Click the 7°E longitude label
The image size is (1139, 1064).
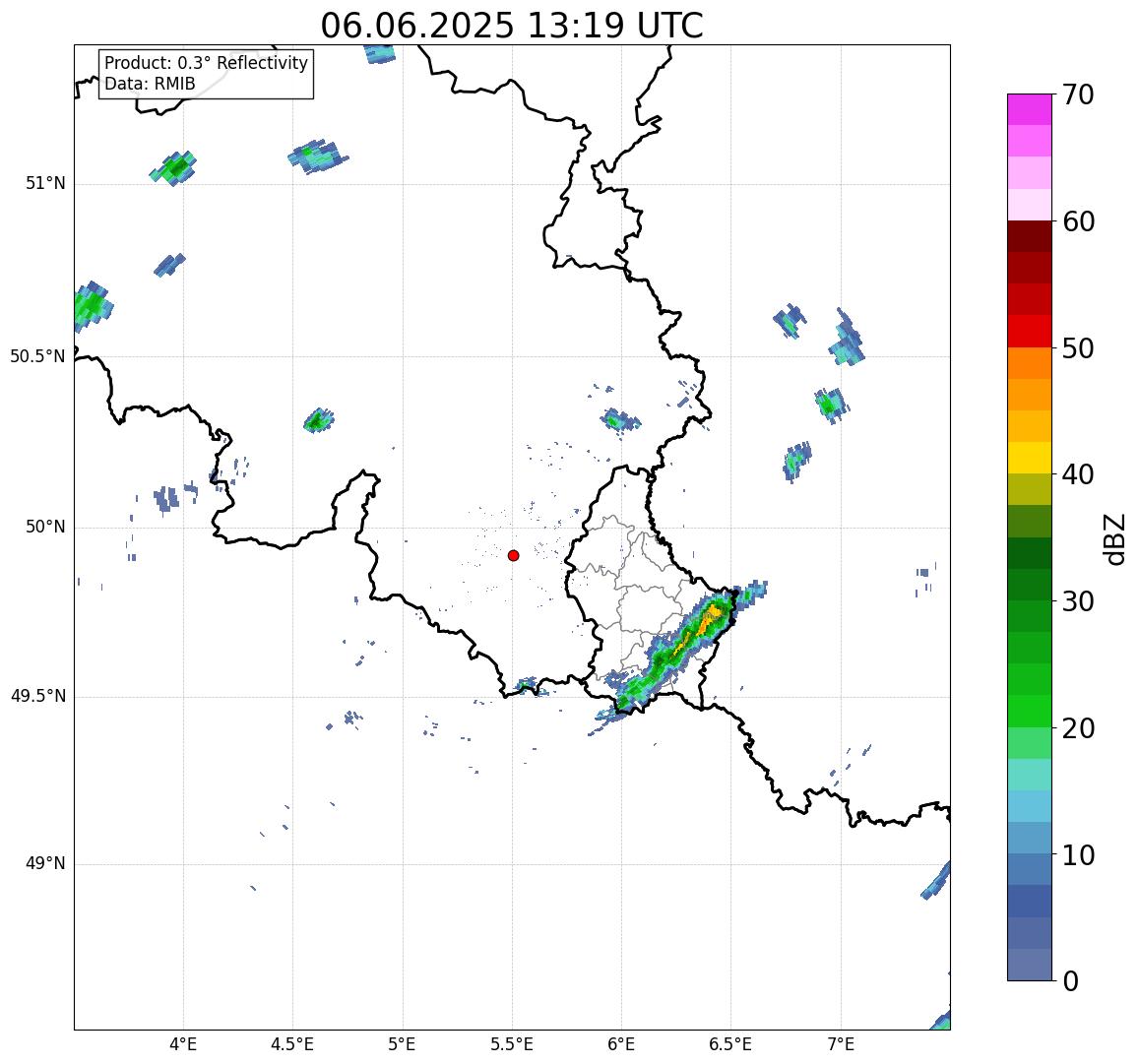tap(841, 1045)
